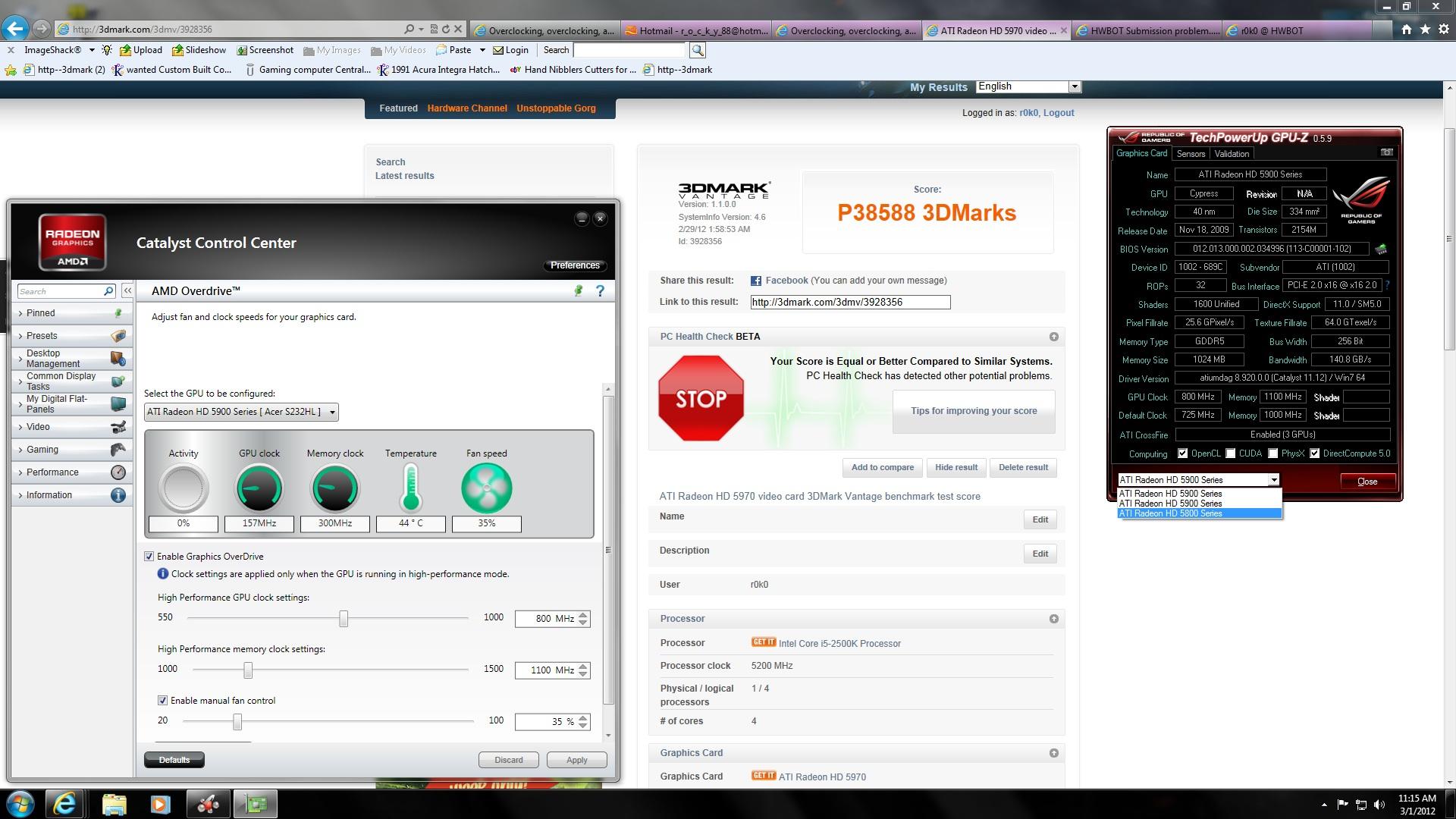Click the GPU clock slider handle

344,619
